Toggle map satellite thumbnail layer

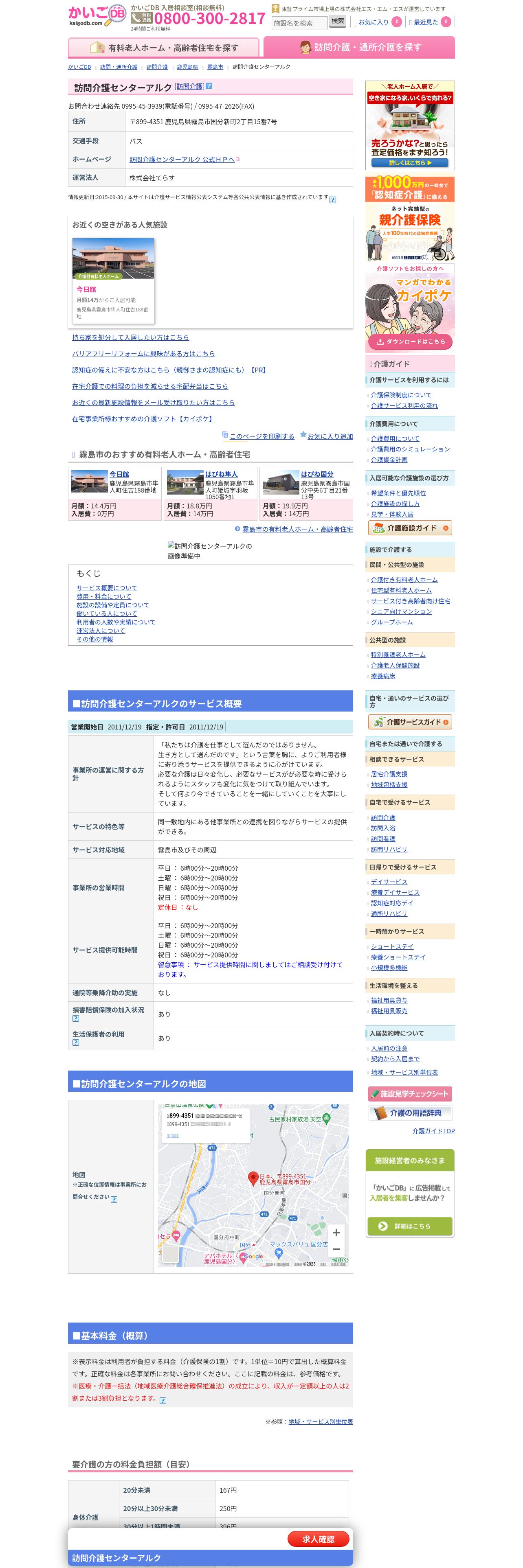click(x=171, y=1255)
